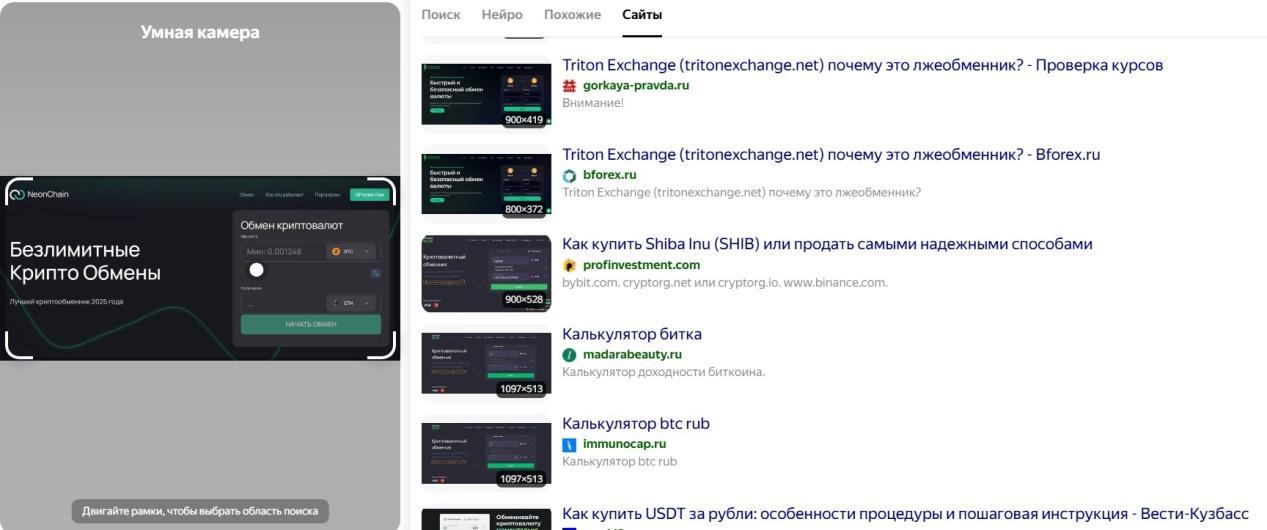Open Triton Exchange result ending with Bforex.ru
The height and width of the screenshot is (530, 1267).
(831, 155)
